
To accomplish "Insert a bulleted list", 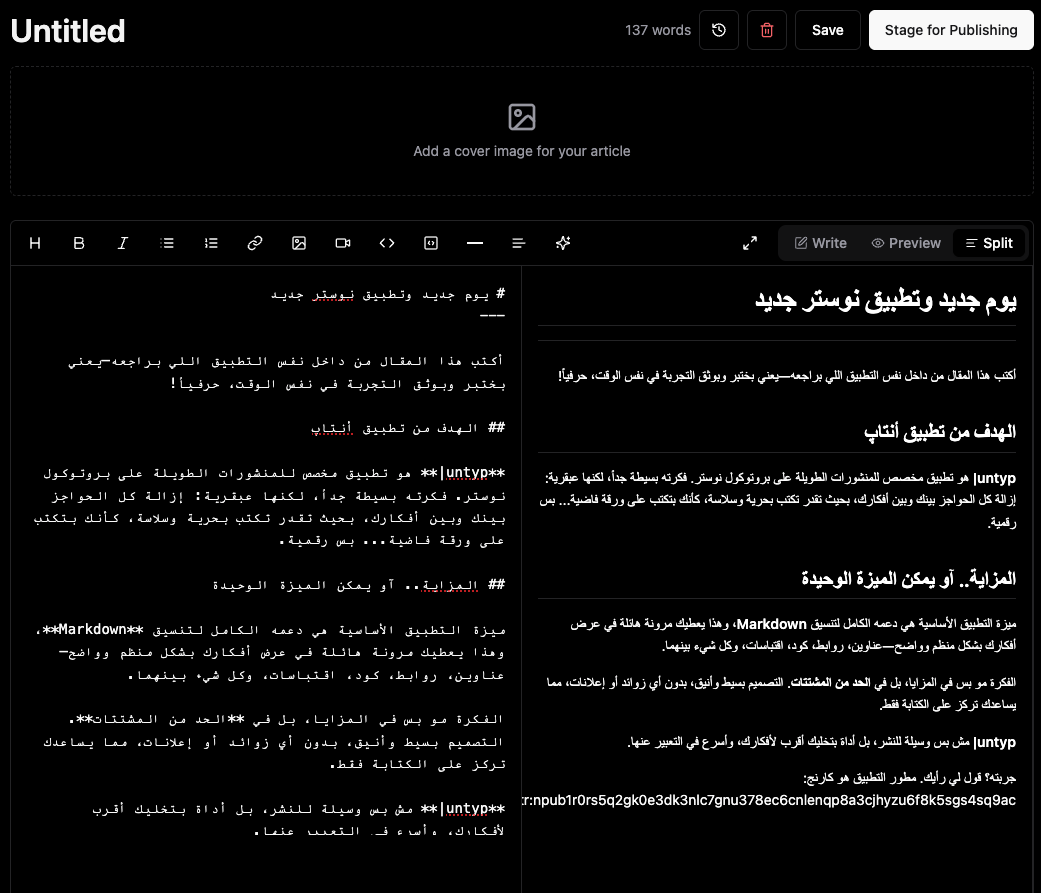I will point(167,243).
